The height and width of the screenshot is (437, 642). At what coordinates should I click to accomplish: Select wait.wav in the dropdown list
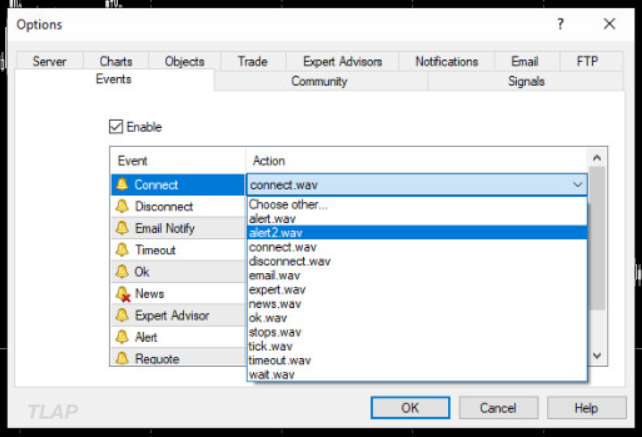point(417,374)
